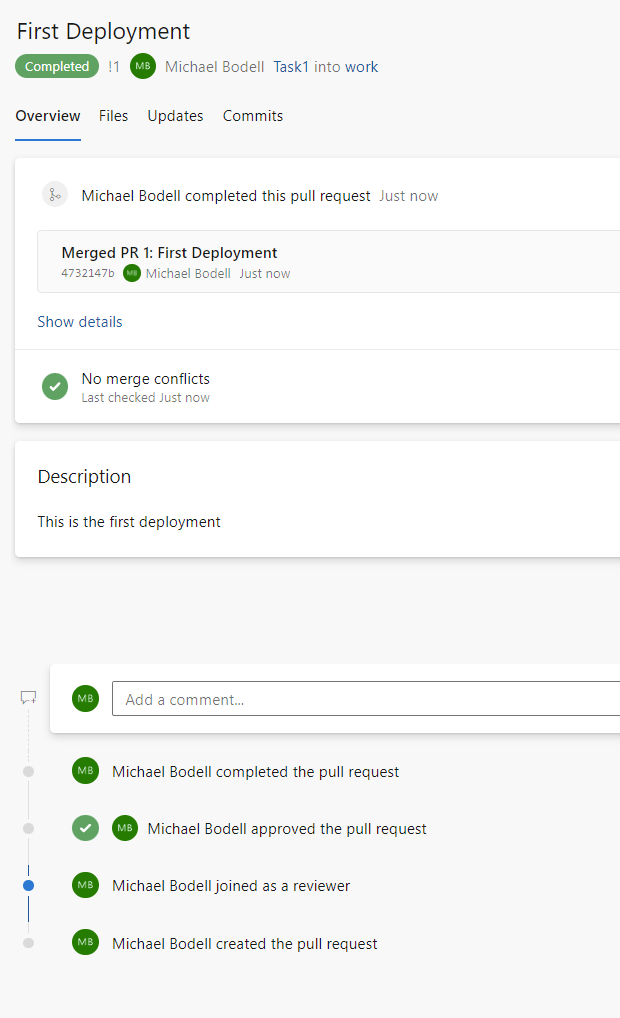Open the Commits tab
This screenshot has height=1018, width=620.
[253, 116]
